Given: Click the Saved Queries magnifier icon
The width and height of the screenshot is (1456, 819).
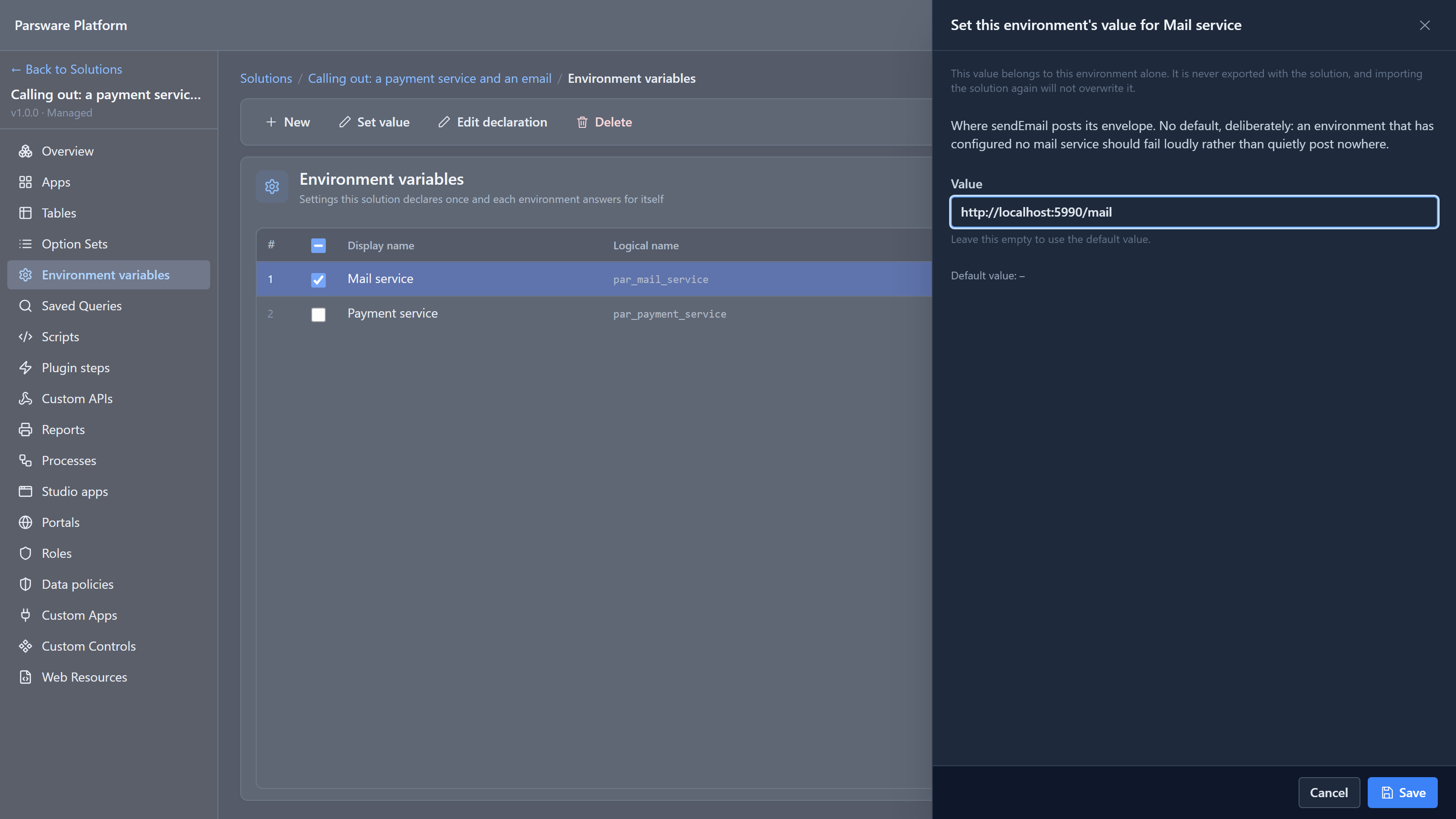Looking at the screenshot, I should pyautogui.click(x=25, y=306).
